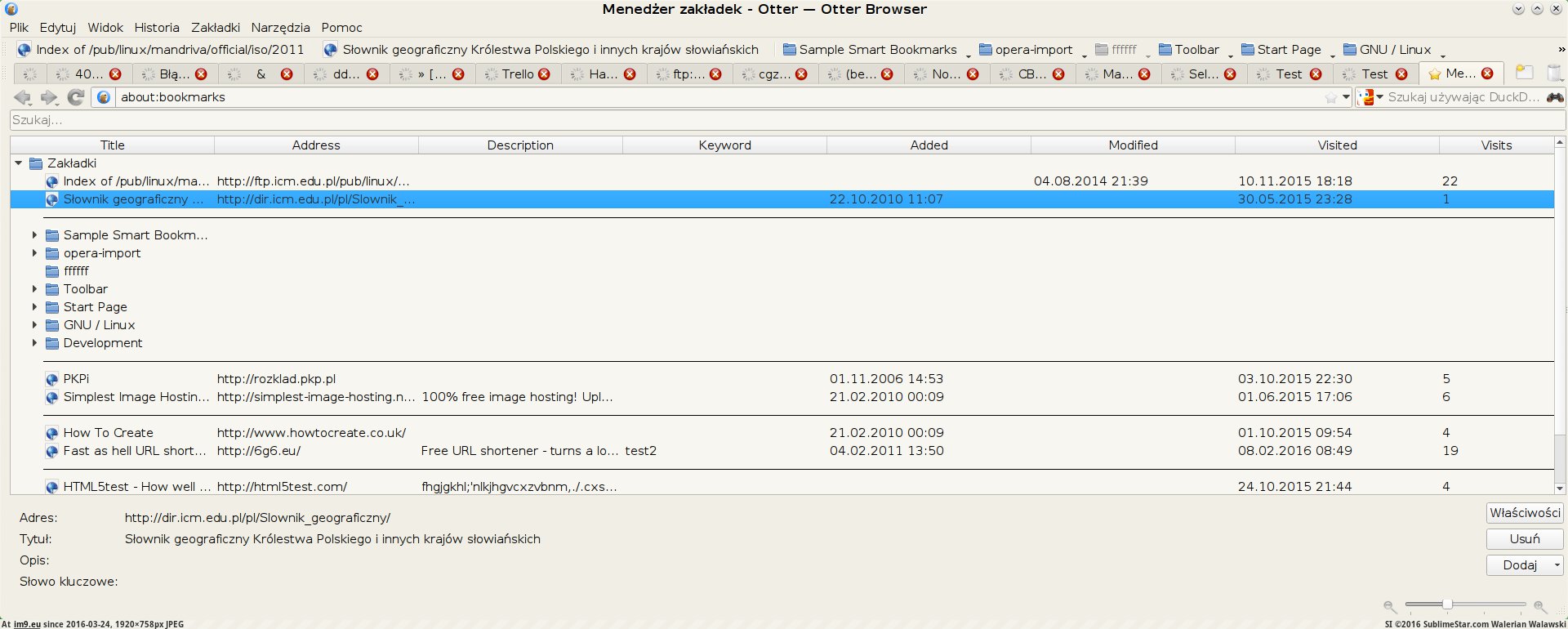1568x629 pixels.
Task: Switch to the 'Błą…' tab
Action: pyautogui.click(x=173, y=74)
